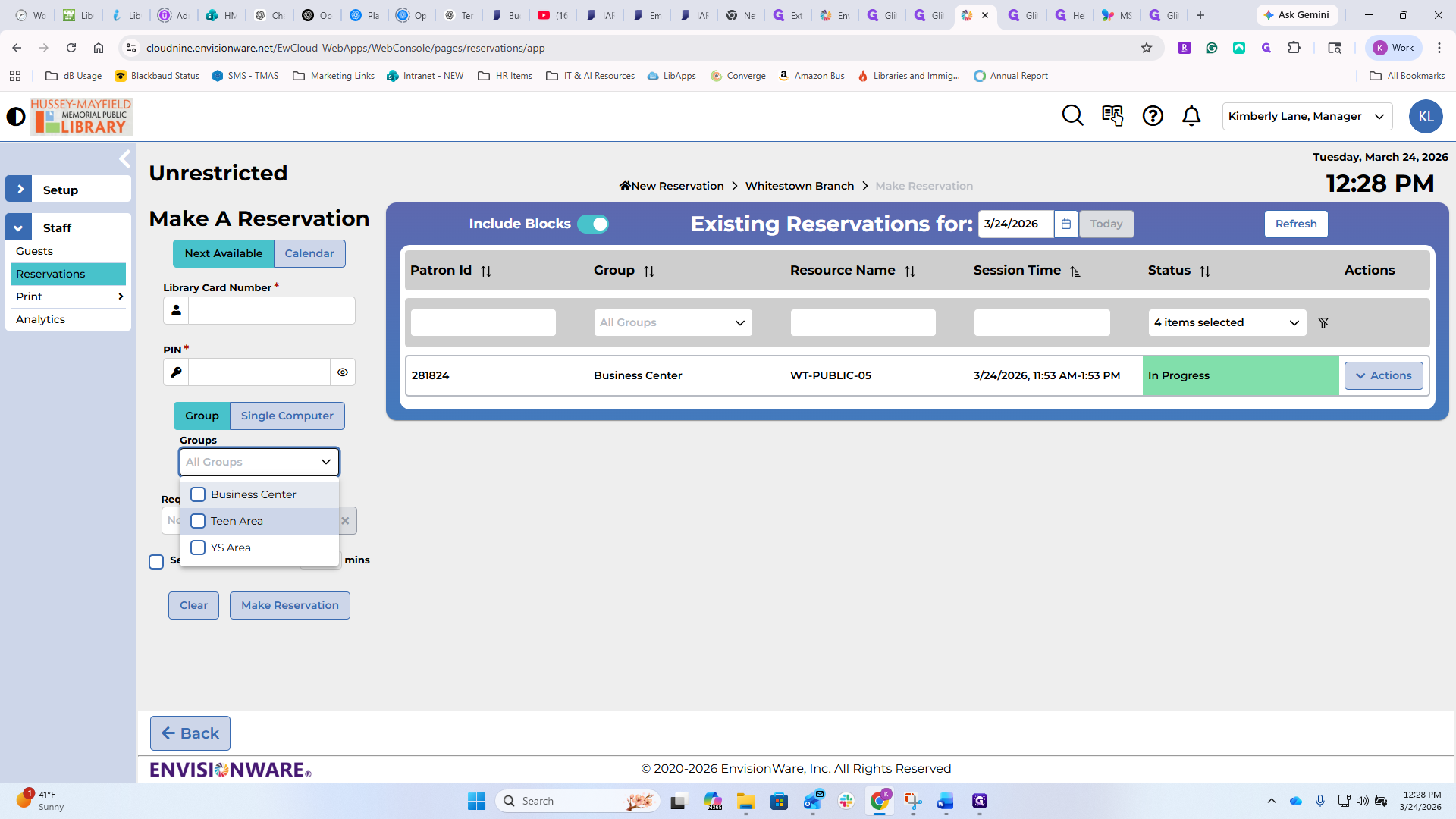The width and height of the screenshot is (1456, 819).
Task: Open the Status filter dropdown
Action: (x=1226, y=323)
